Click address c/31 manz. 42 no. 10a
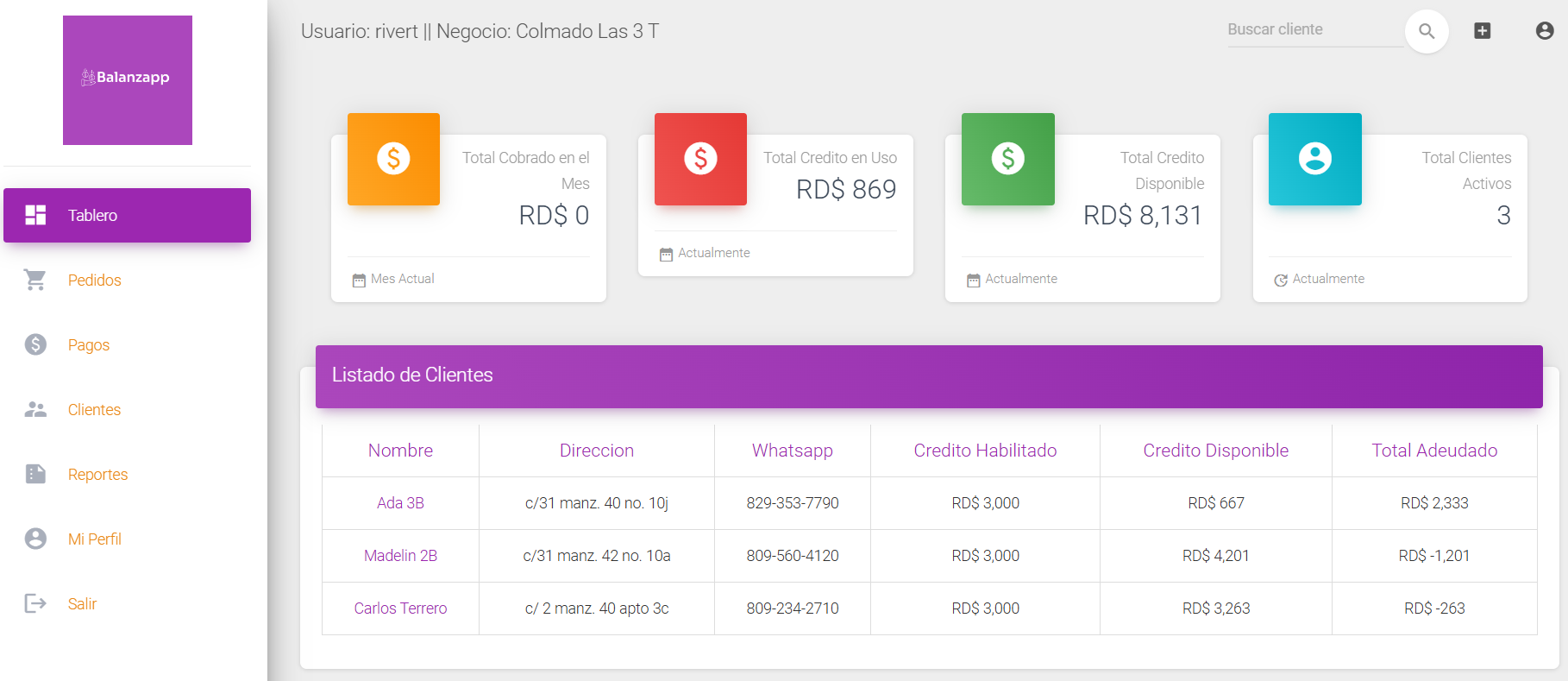The height and width of the screenshot is (681, 1568). (597, 556)
